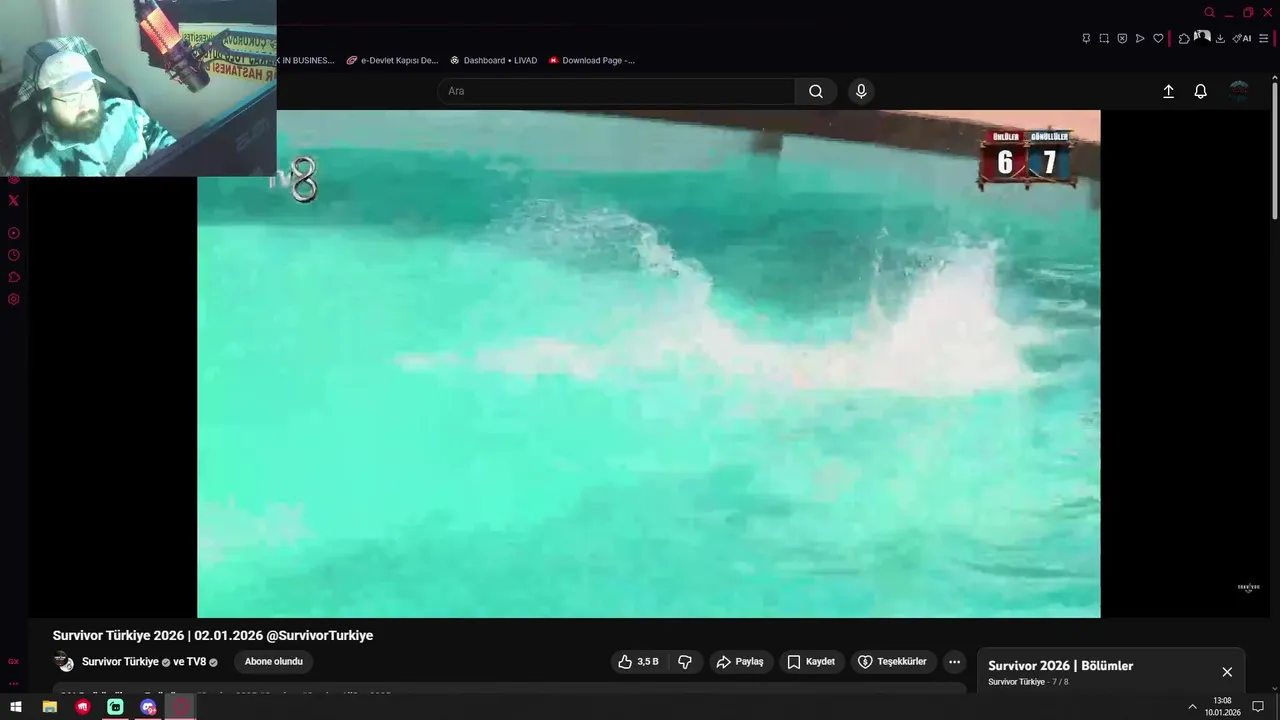Show hidden system tray icons chevron
The width and height of the screenshot is (1280, 720).
pos(1192,707)
